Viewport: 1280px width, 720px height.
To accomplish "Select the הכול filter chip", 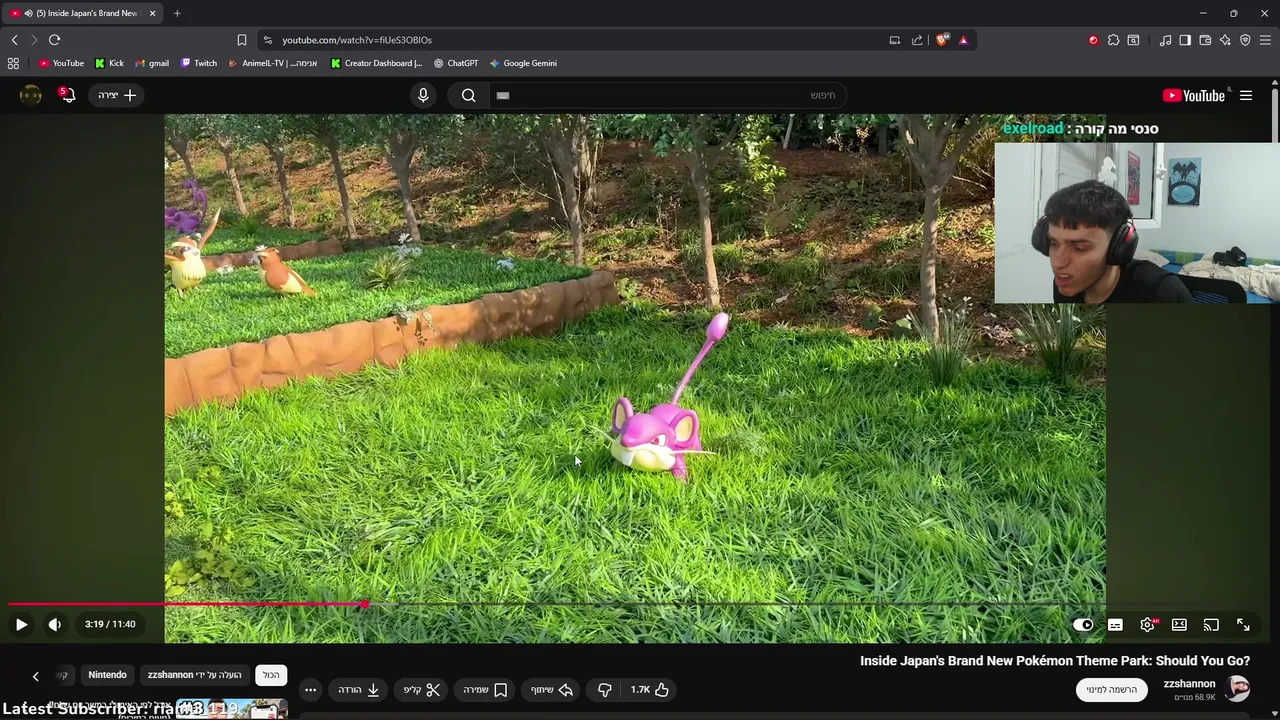I will (271, 675).
